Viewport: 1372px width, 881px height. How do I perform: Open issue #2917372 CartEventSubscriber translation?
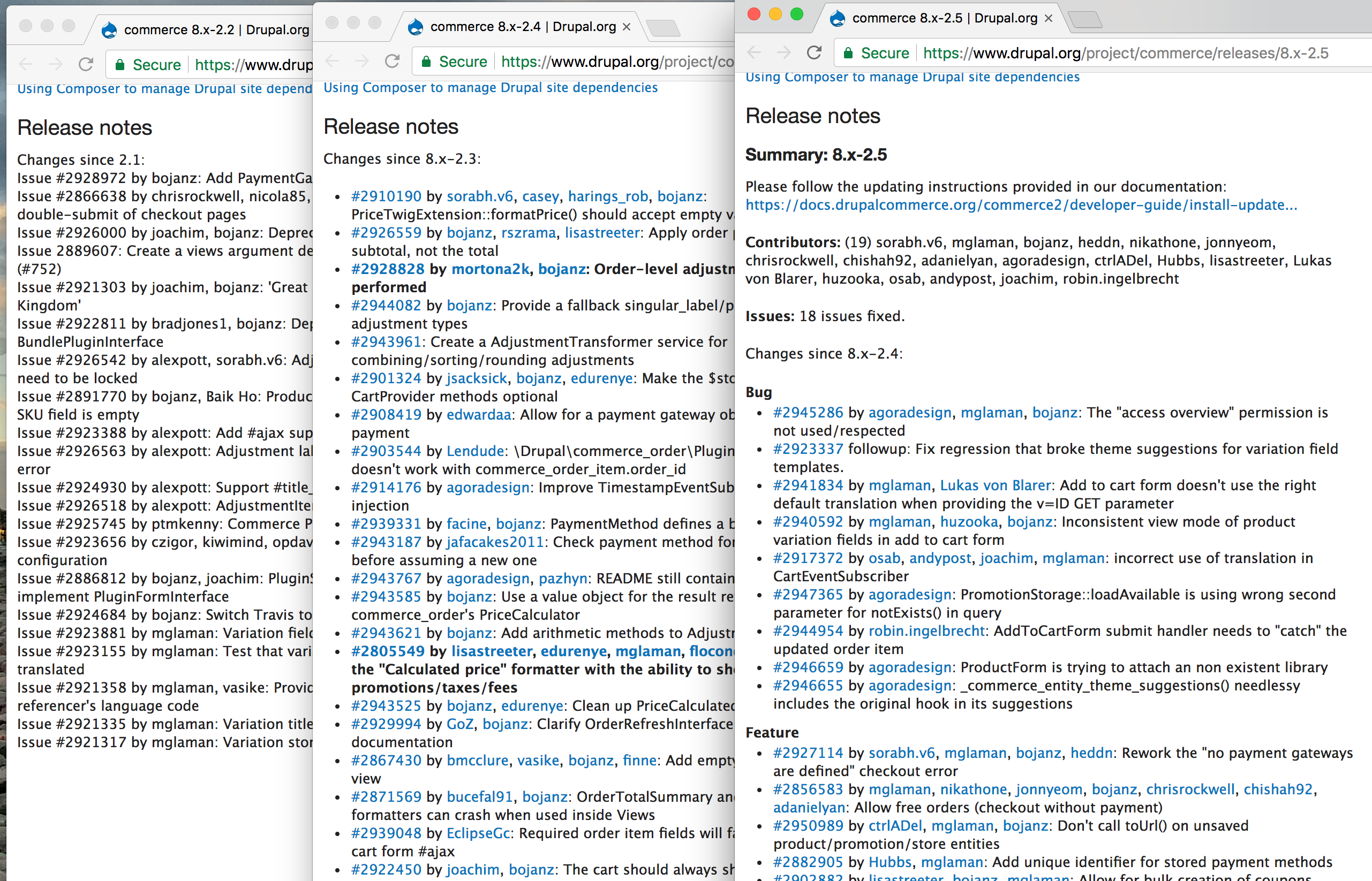point(808,558)
